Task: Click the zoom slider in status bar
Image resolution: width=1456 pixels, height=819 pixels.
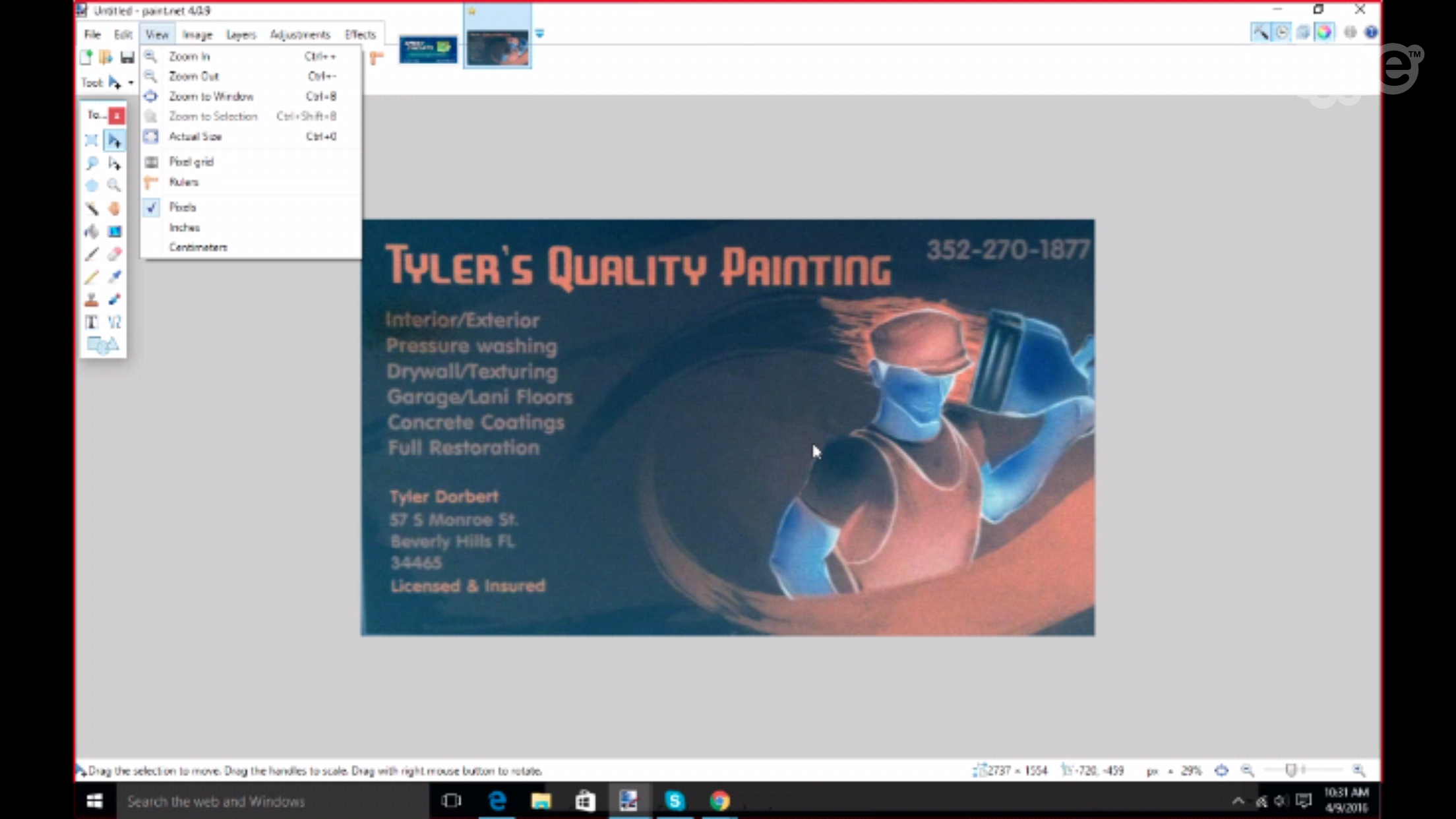Action: (1290, 770)
